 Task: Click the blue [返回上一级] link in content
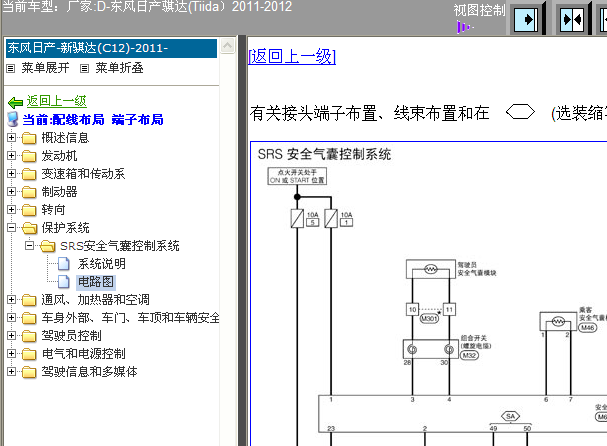coord(292,57)
